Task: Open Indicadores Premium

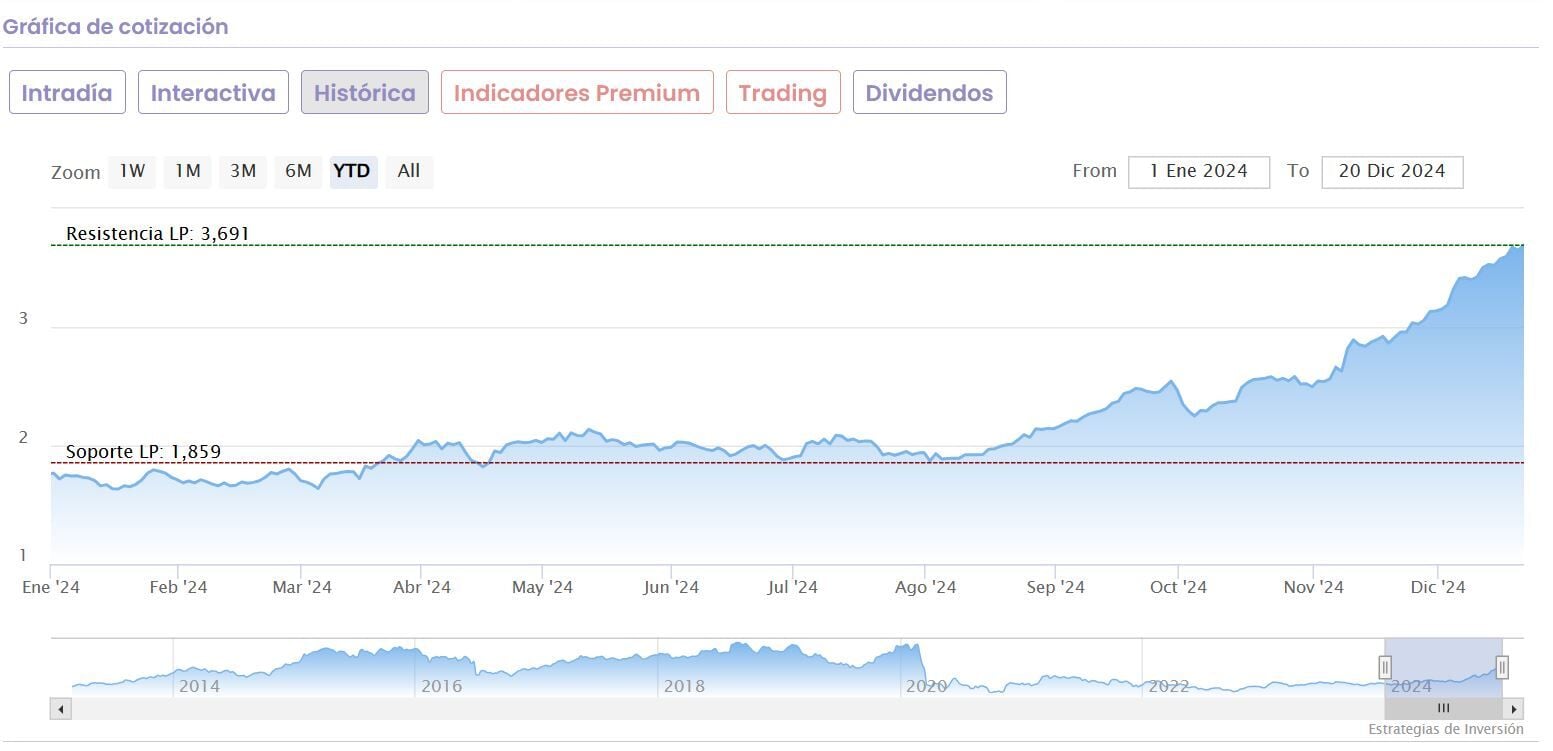Action: click(x=577, y=93)
